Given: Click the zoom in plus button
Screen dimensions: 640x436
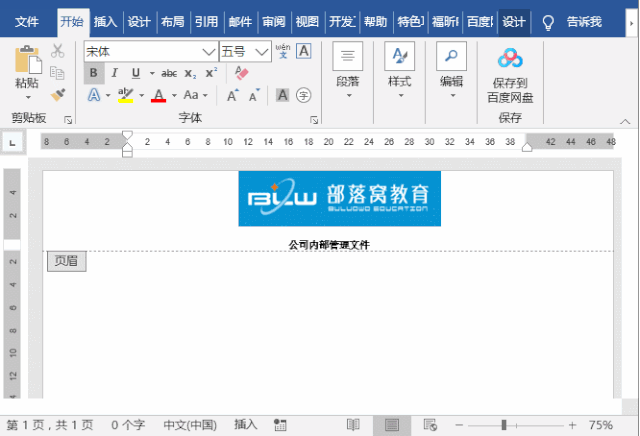Looking at the screenshot, I should (572, 425).
